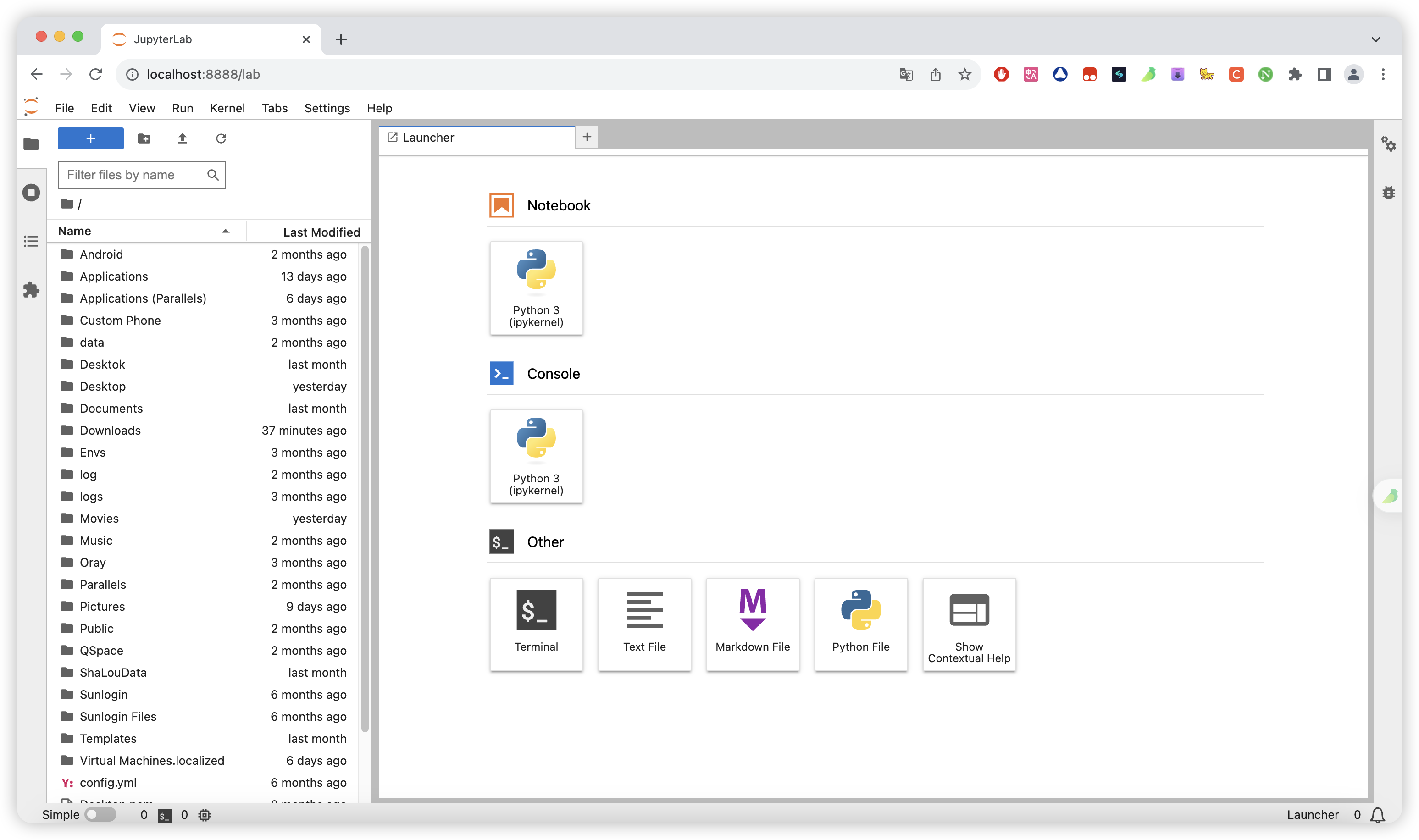Viewport: 1419px width, 840px height.
Task: Click the Chrome share icon
Action: [935, 74]
